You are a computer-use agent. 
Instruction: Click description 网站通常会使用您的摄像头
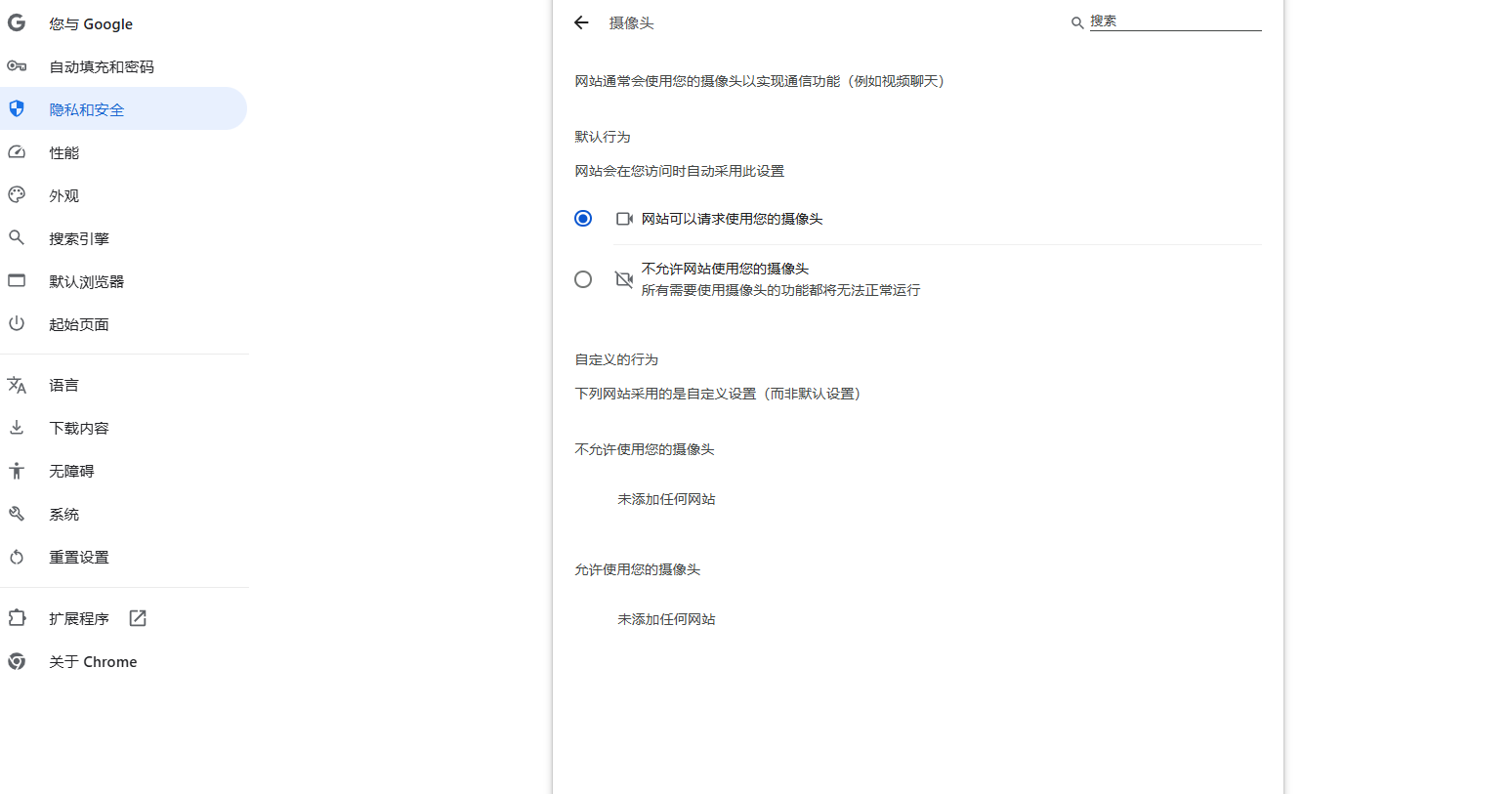coord(761,81)
